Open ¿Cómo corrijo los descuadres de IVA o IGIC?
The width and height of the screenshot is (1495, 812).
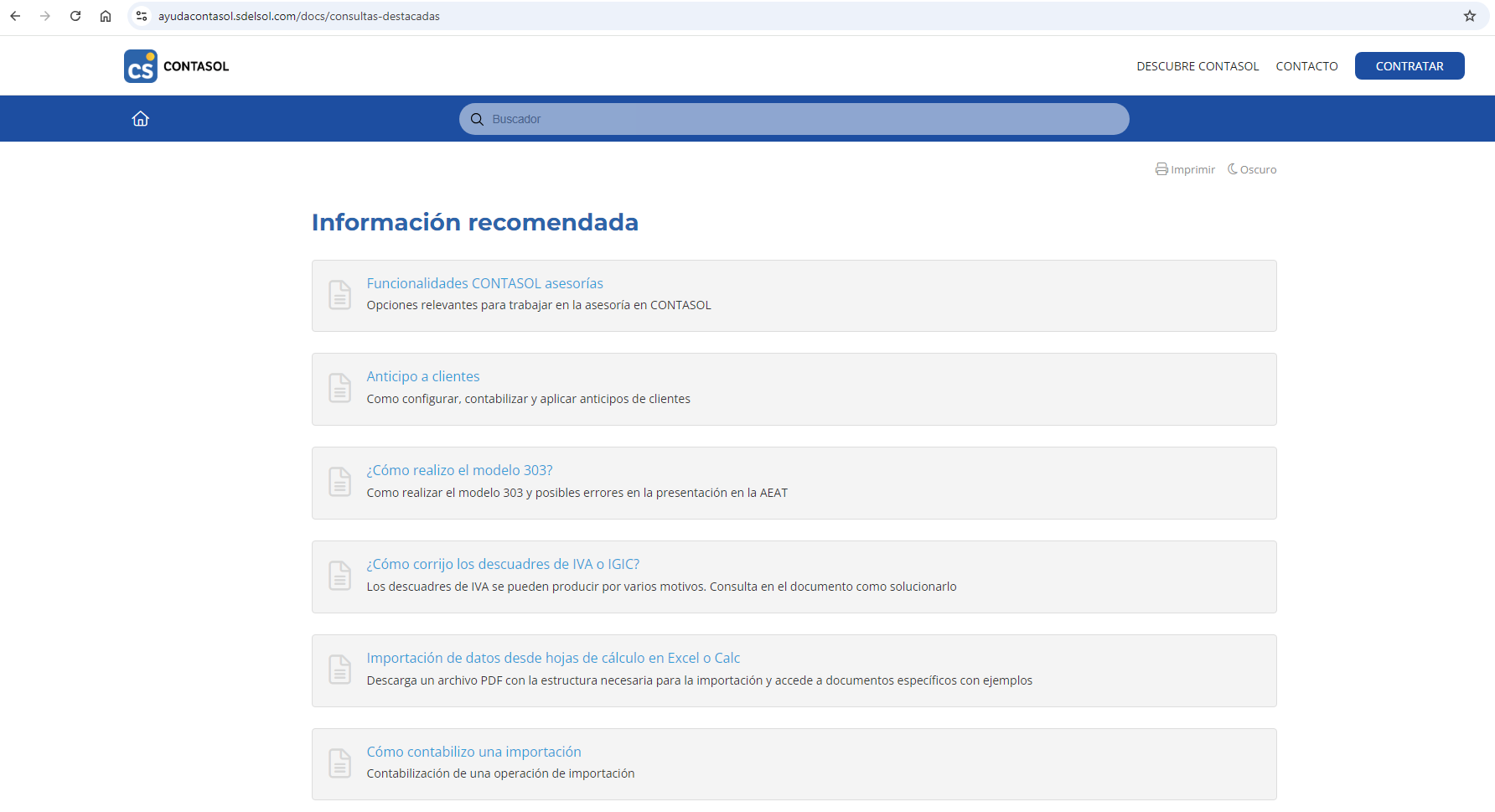pos(503,564)
